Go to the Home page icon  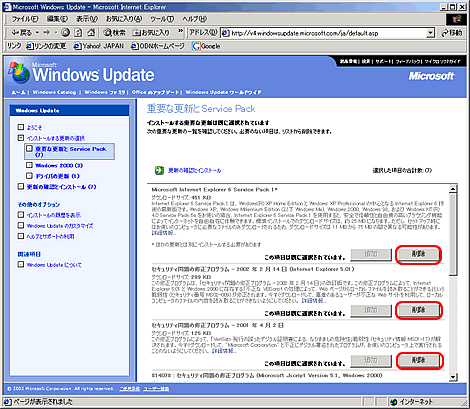click(91, 32)
